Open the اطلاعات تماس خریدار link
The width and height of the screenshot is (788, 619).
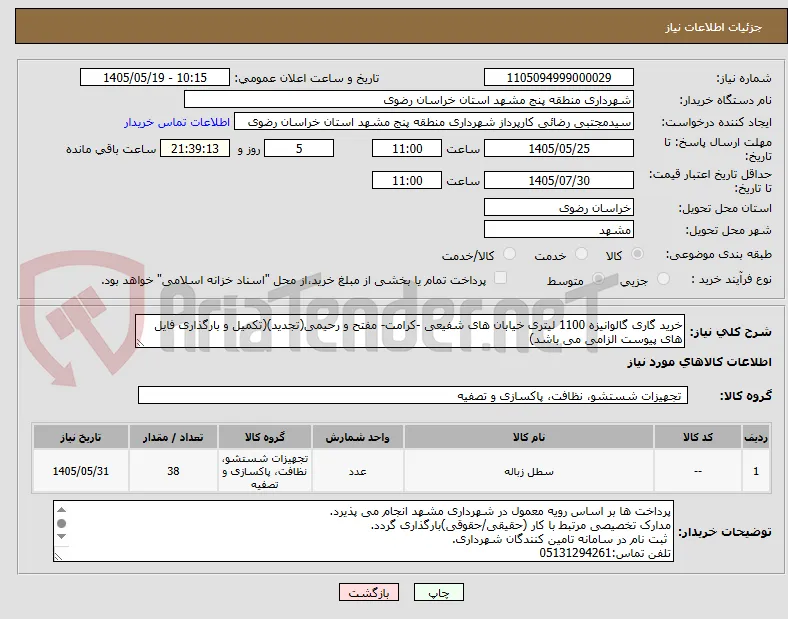point(177,122)
